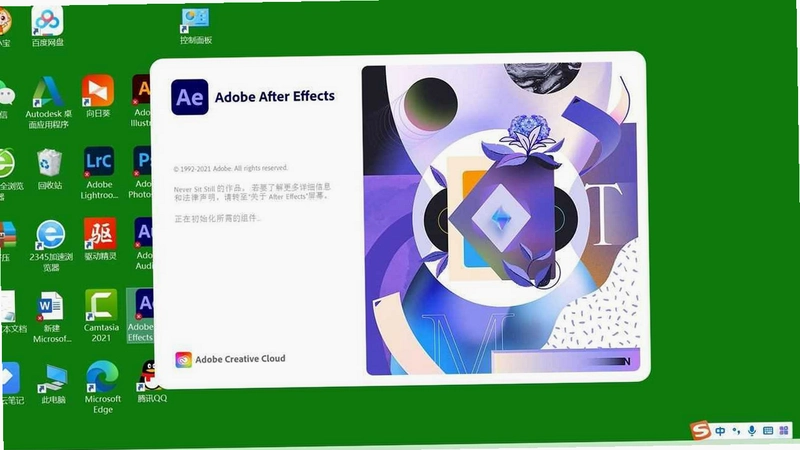Click the 'Adobe After Effects' splash title
This screenshot has height=450, width=800.
274,96
